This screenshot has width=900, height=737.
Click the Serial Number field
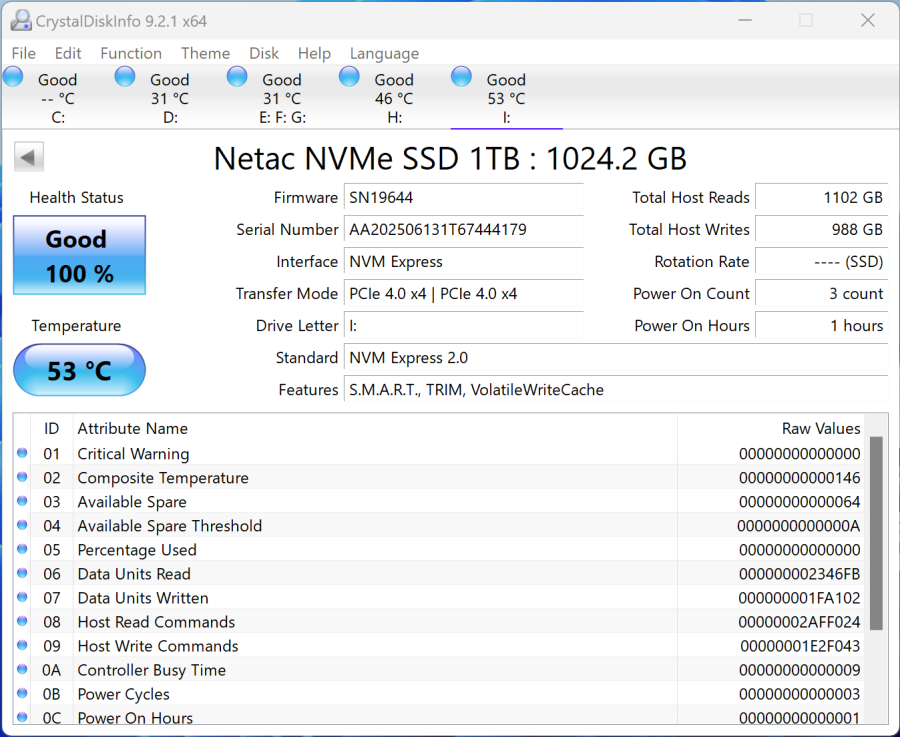(x=463, y=230)
